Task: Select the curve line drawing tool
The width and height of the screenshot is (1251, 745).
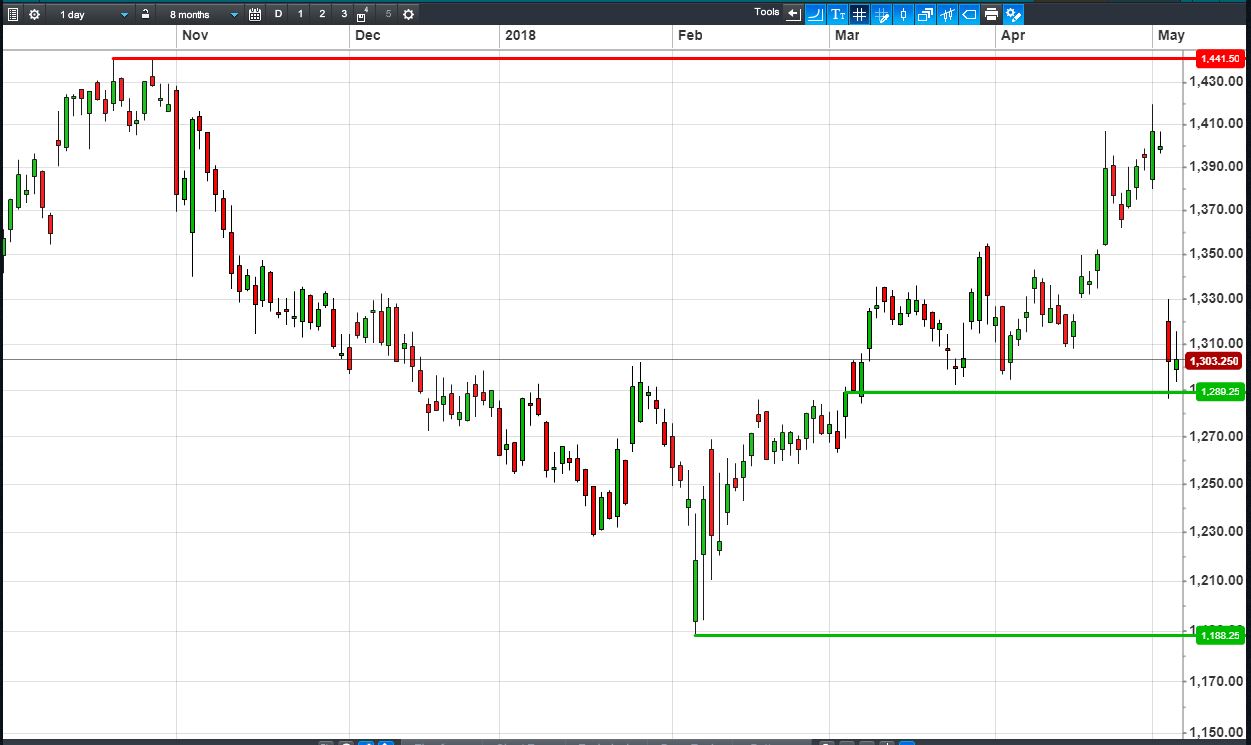Action: tap(815, 14)
